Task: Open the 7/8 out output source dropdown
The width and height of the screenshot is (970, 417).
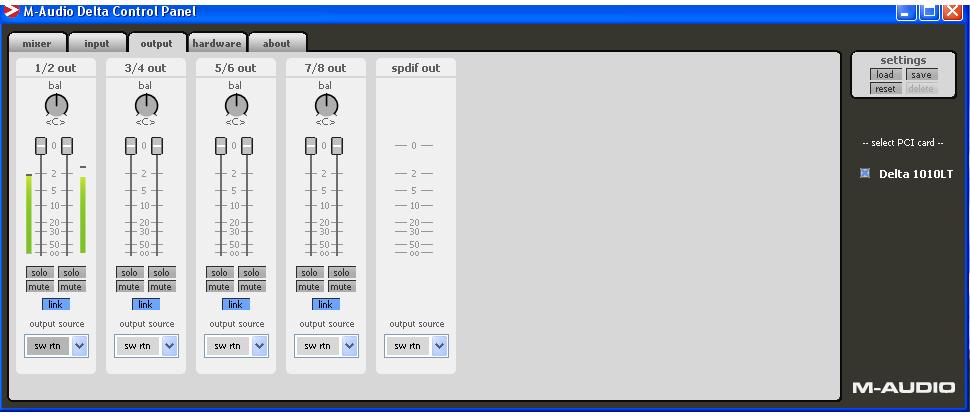Action: tap(327, 346)
